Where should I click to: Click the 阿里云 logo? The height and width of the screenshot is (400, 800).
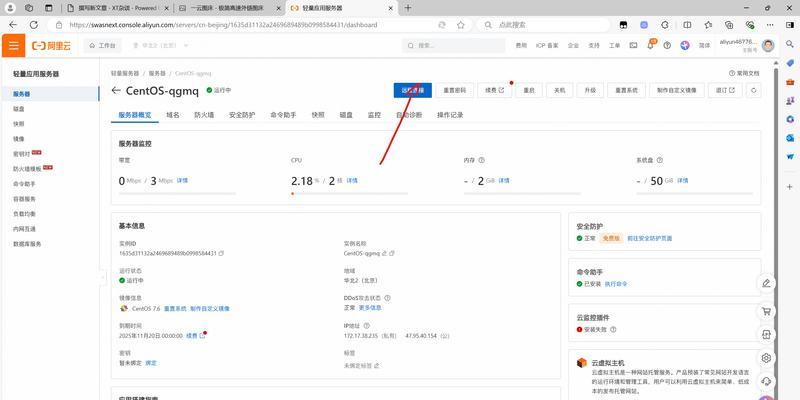point(52,46)
